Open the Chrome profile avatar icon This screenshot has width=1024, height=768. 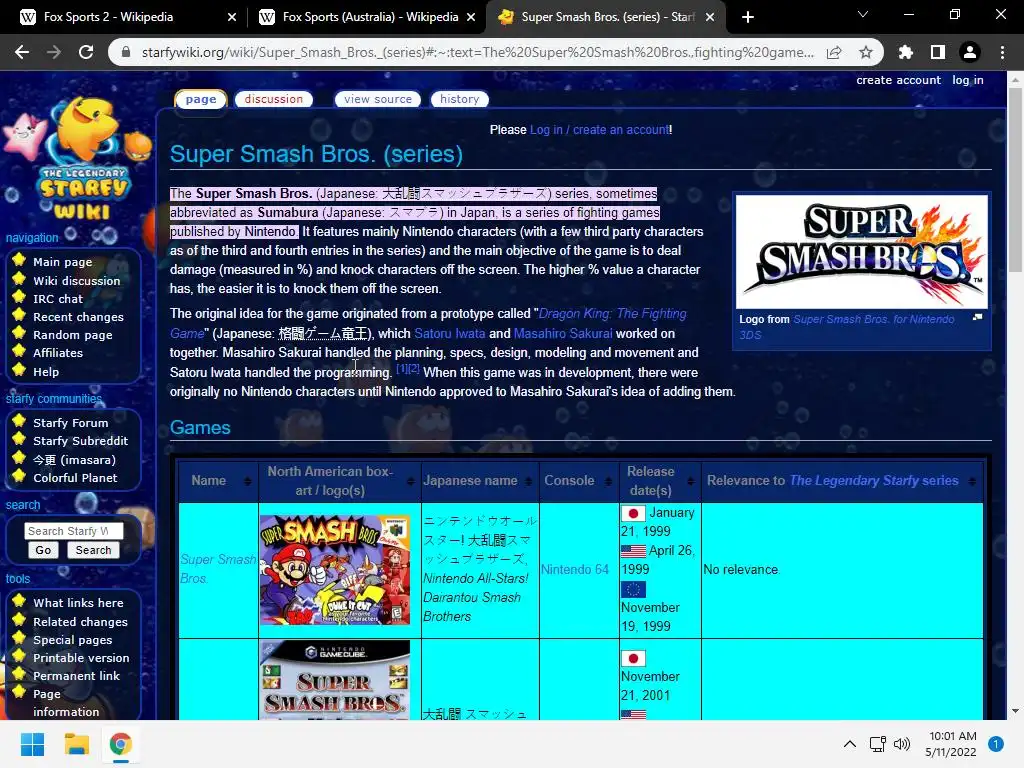pos(970,52)
